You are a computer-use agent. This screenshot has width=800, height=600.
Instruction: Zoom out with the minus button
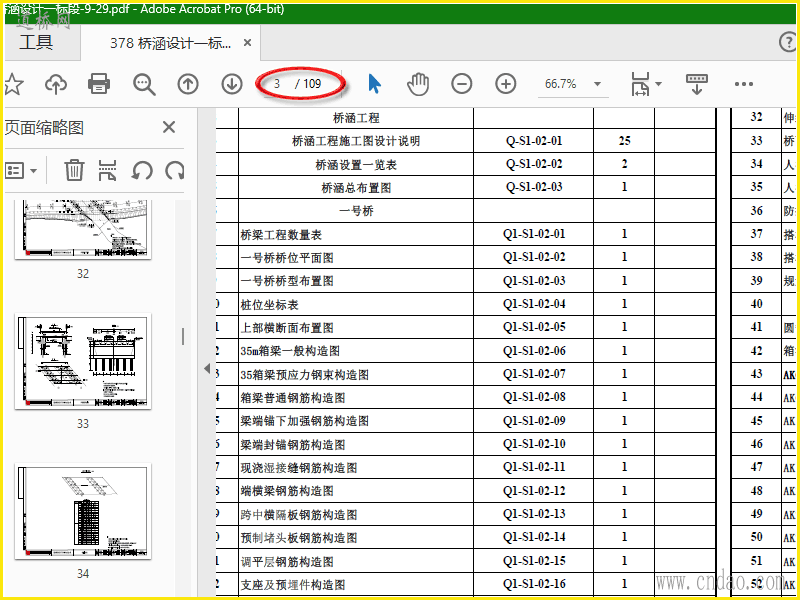[462, 84]
